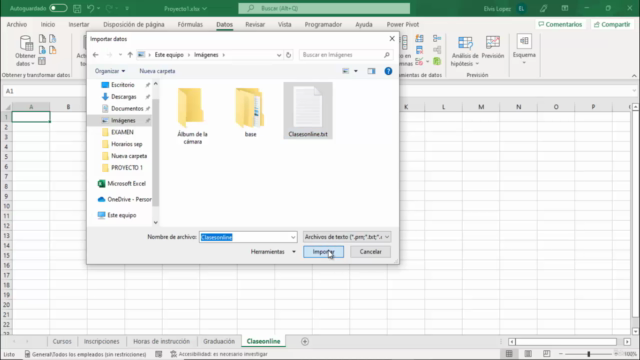Click the Comentarios button

coord(560,24)
